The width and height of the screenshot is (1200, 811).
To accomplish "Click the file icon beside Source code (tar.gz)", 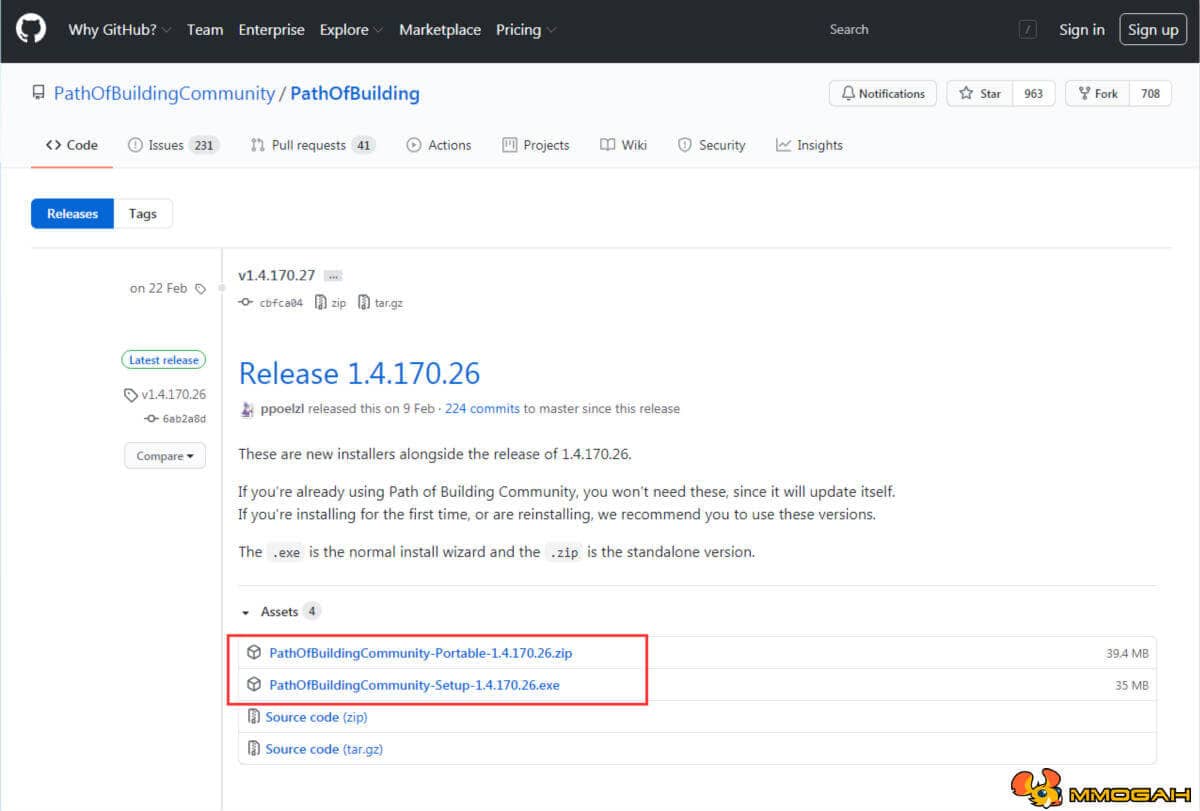I will tap(254, 749).
